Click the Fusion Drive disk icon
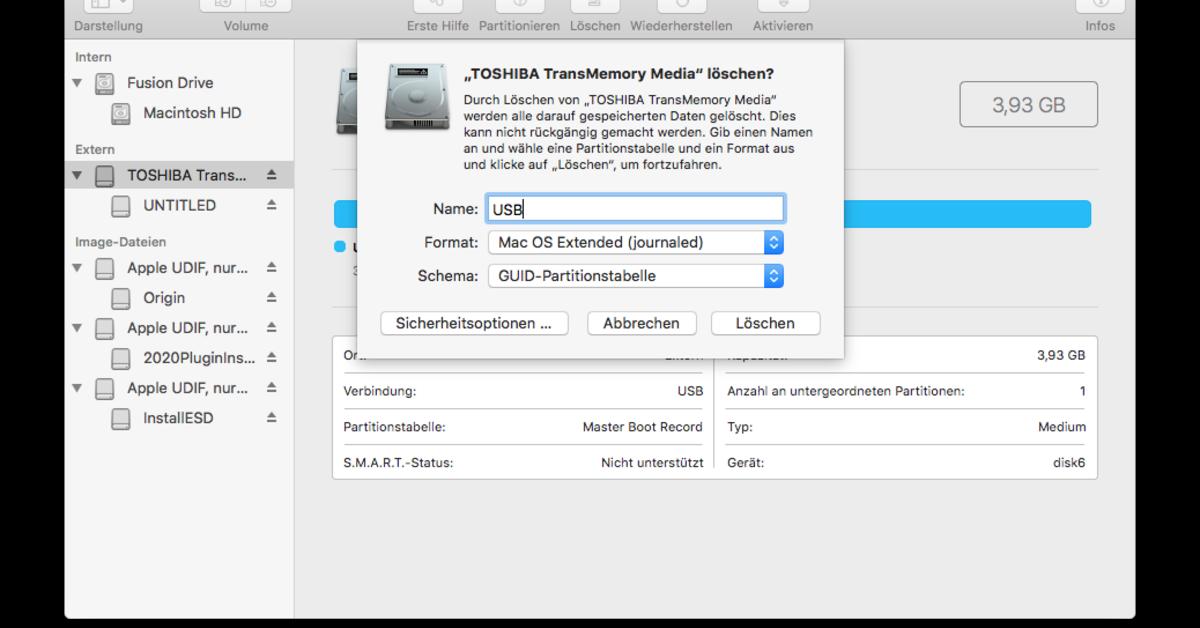This screenshot has width=1200, height=628. (105, 83)
